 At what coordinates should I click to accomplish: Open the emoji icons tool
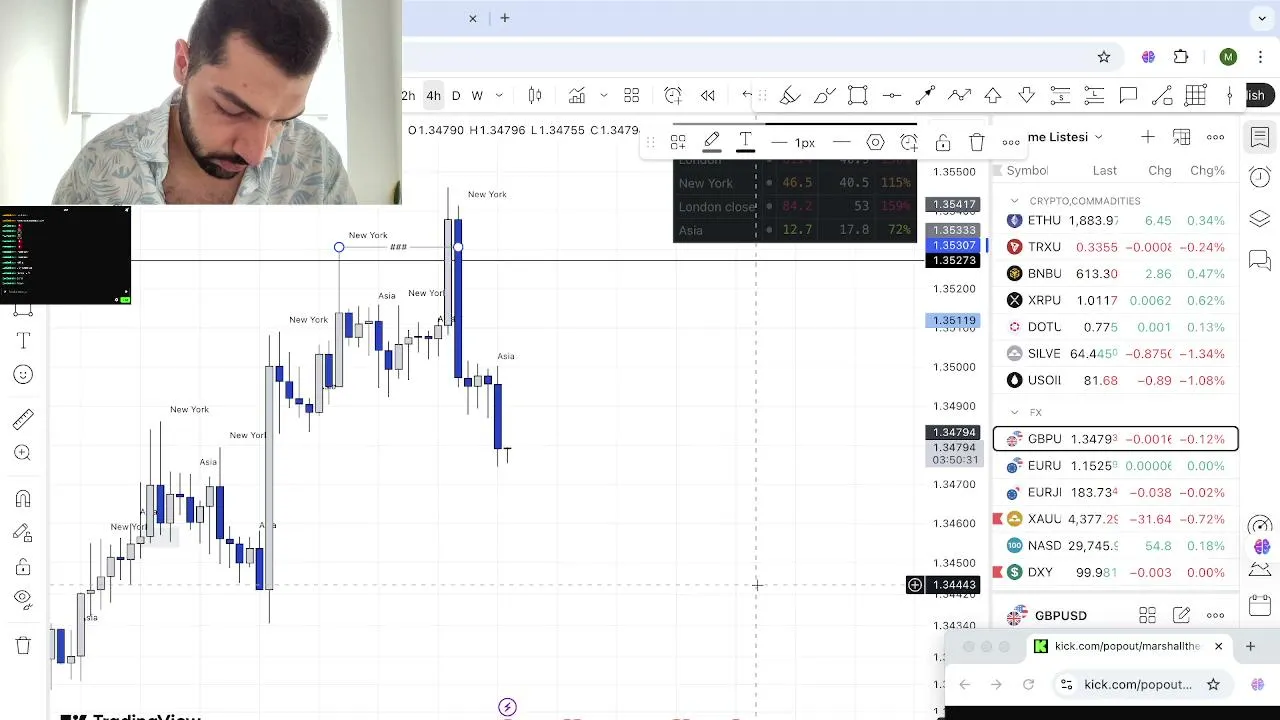point(23,375)
